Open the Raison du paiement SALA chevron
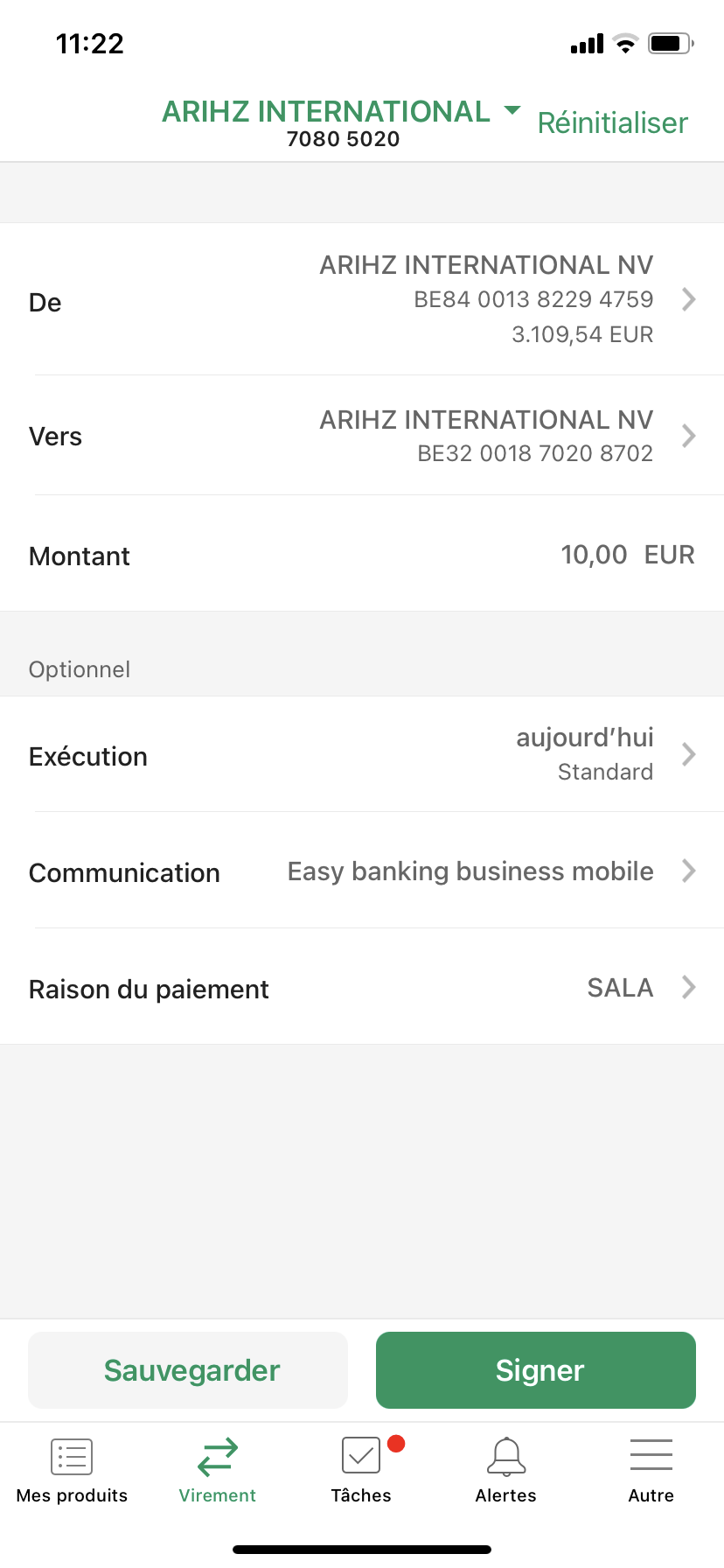This screenshot has width=724, height=1568. point(689,987)
